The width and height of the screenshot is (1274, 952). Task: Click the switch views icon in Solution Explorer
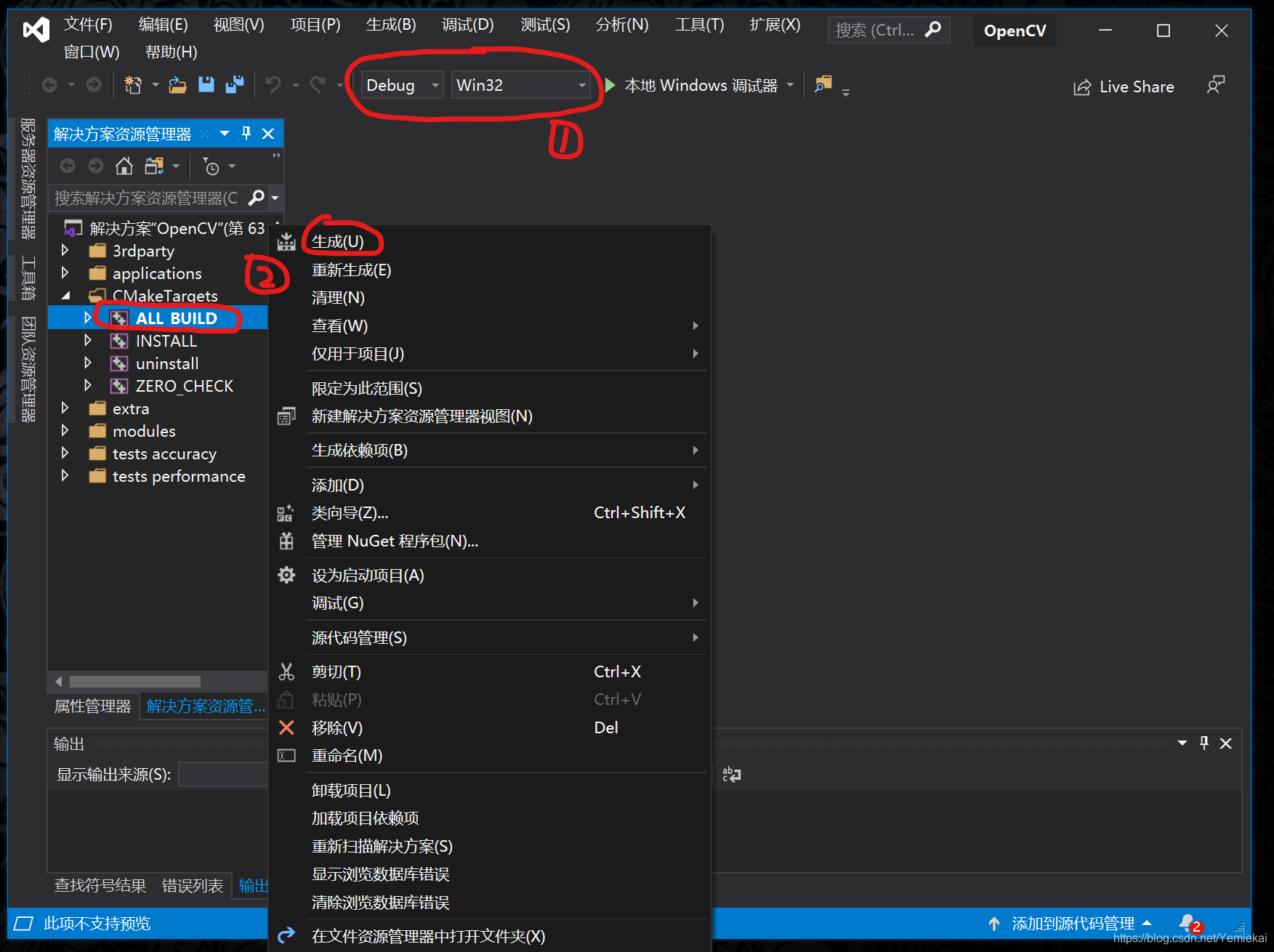pos(153,166)
